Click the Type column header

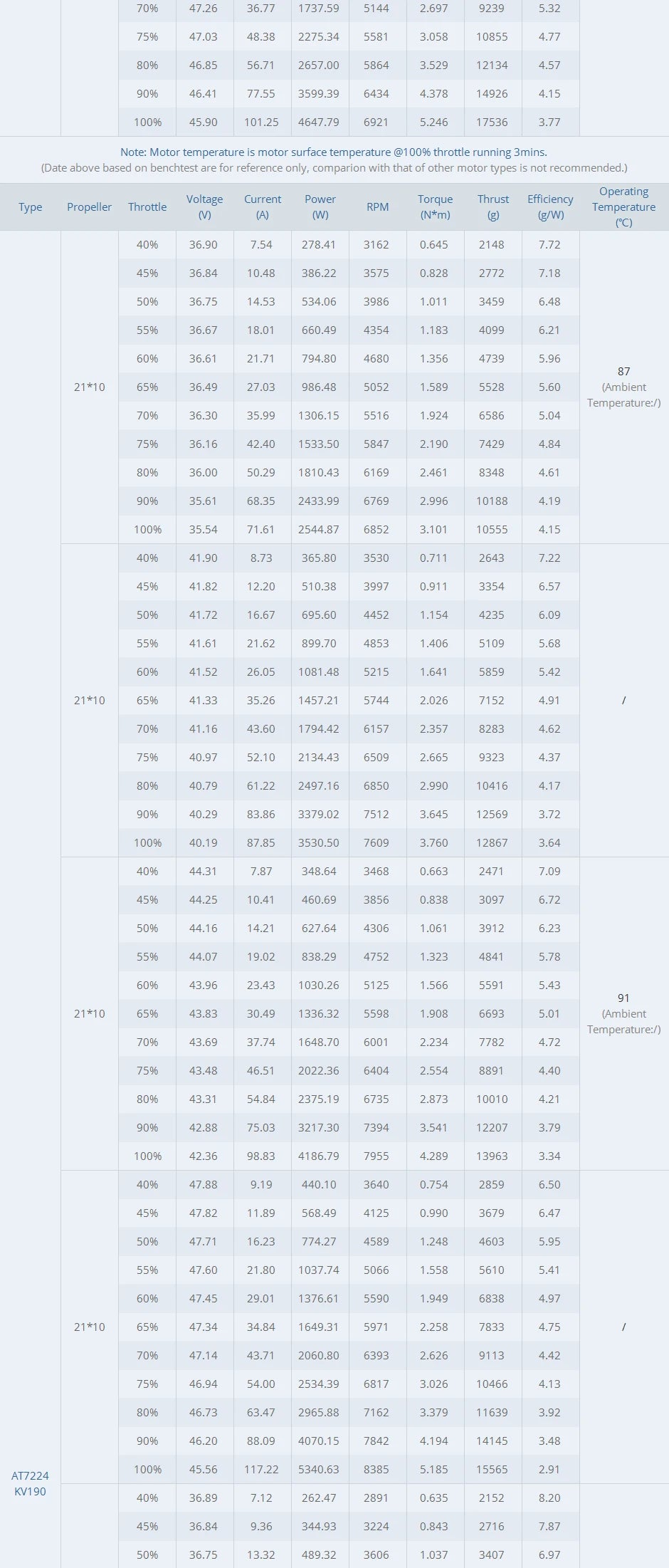click(31, 207)
